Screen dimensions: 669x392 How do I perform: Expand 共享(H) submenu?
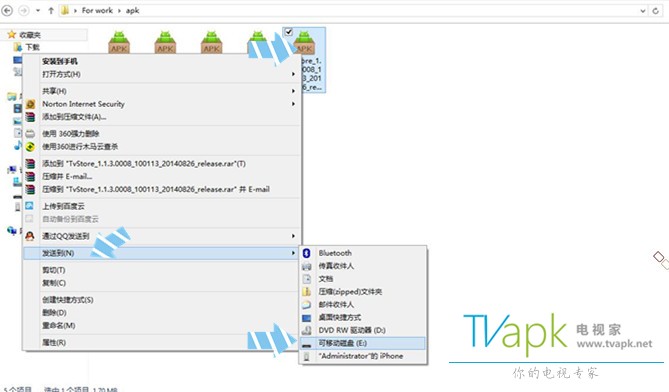click(162, 91)
